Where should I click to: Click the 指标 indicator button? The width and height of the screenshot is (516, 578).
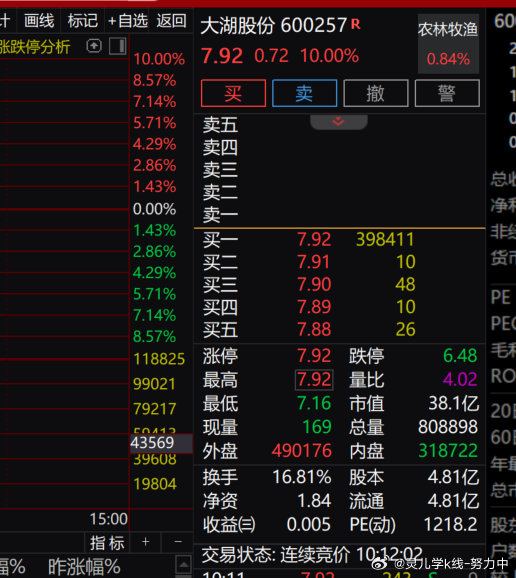(x=107, y=543)
